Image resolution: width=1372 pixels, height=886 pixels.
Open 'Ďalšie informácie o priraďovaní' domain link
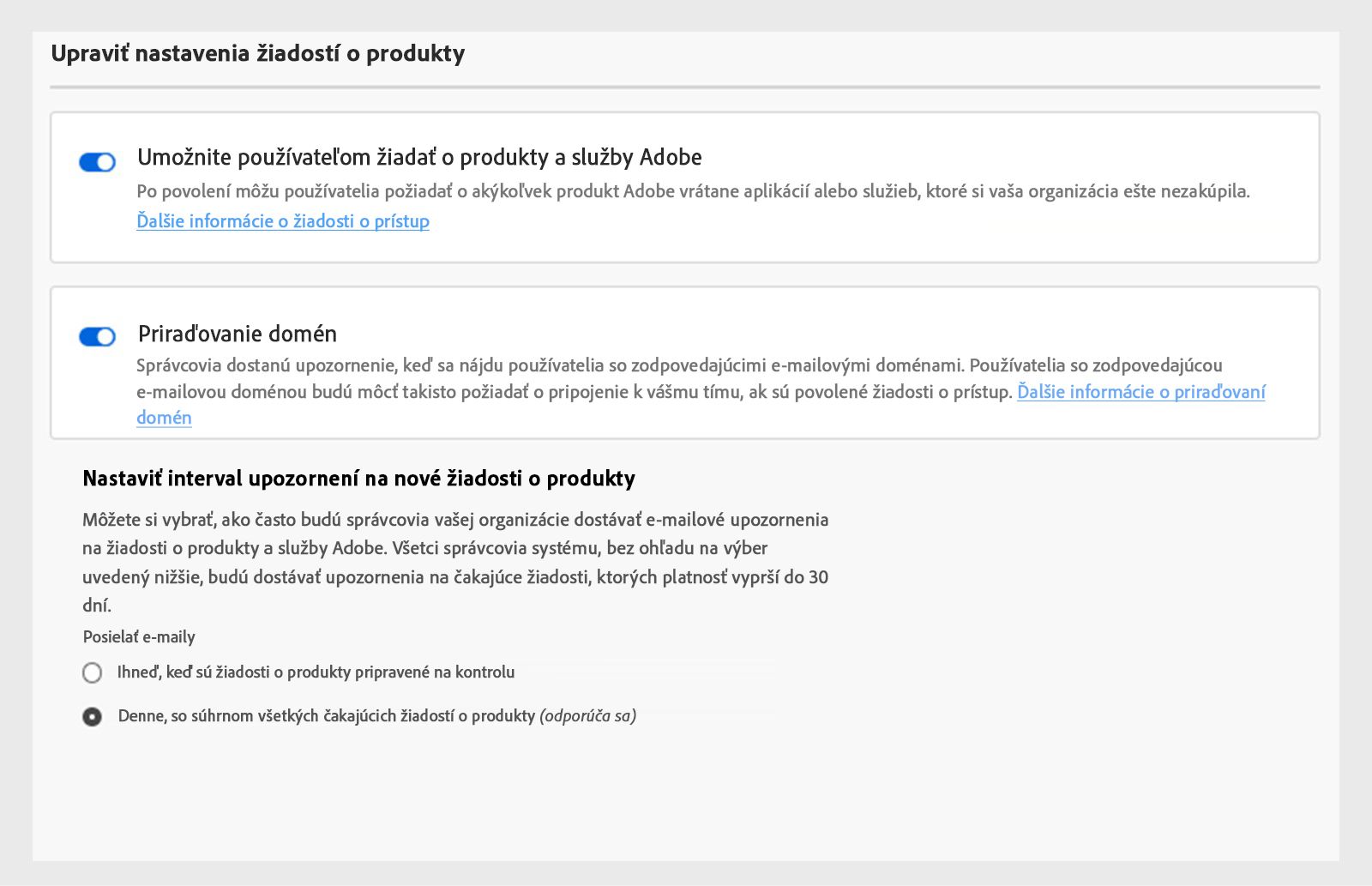(x=1140, y=392)
